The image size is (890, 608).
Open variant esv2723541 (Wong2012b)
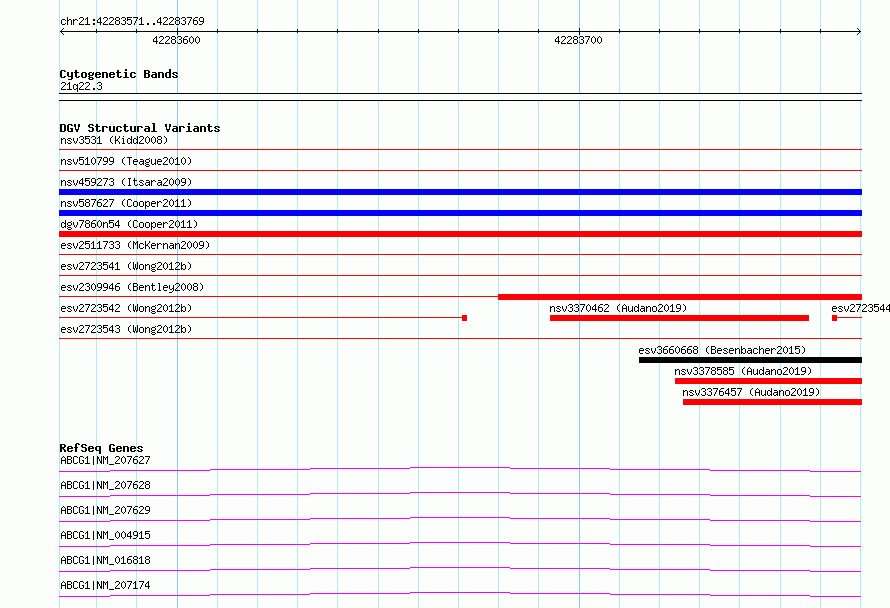[126, 266]
